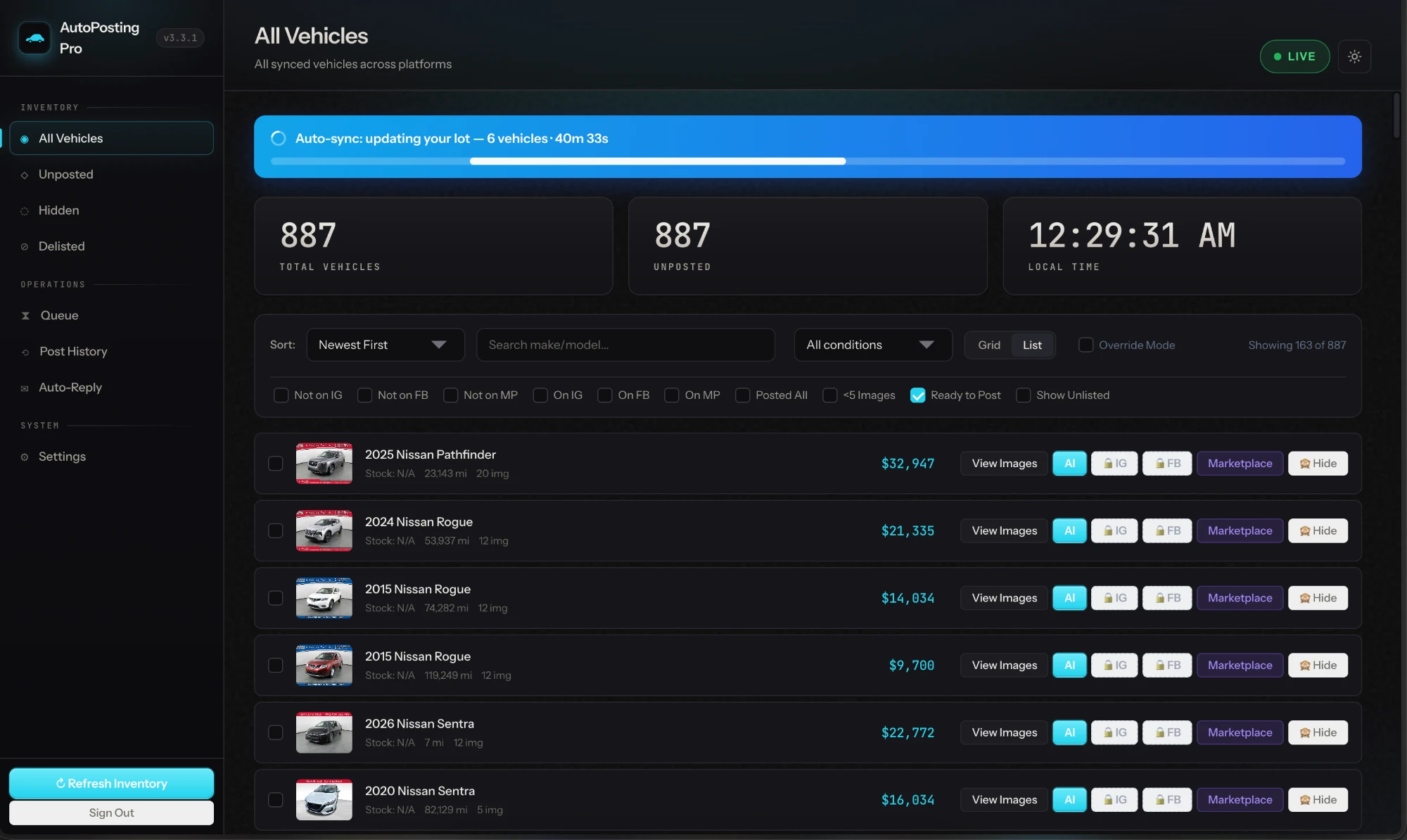Enable Override Mode checkbox
The width and height of the screenshot is (1407, 840).
point(1086,345)
